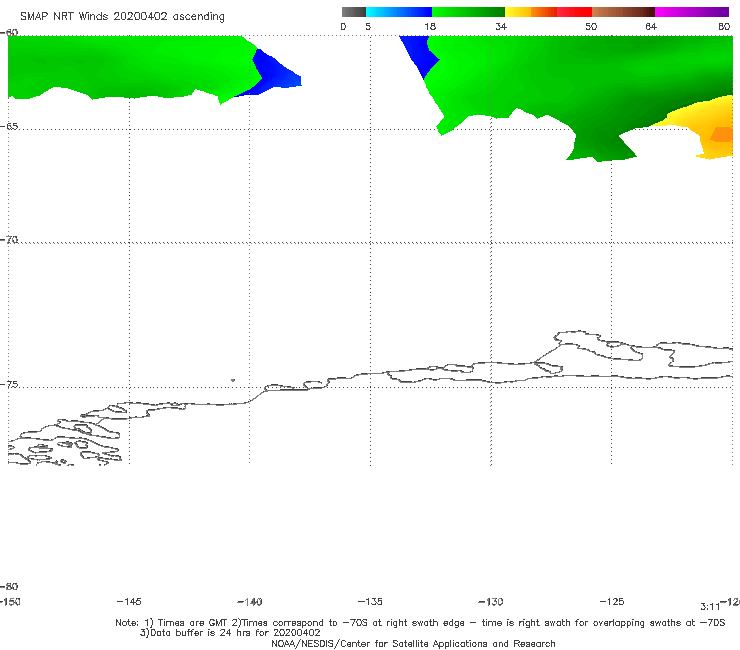The height and width of the screenshot is (650, 740).
Task: Click the '-65' latitude axis label
Action: coord(9,127)
